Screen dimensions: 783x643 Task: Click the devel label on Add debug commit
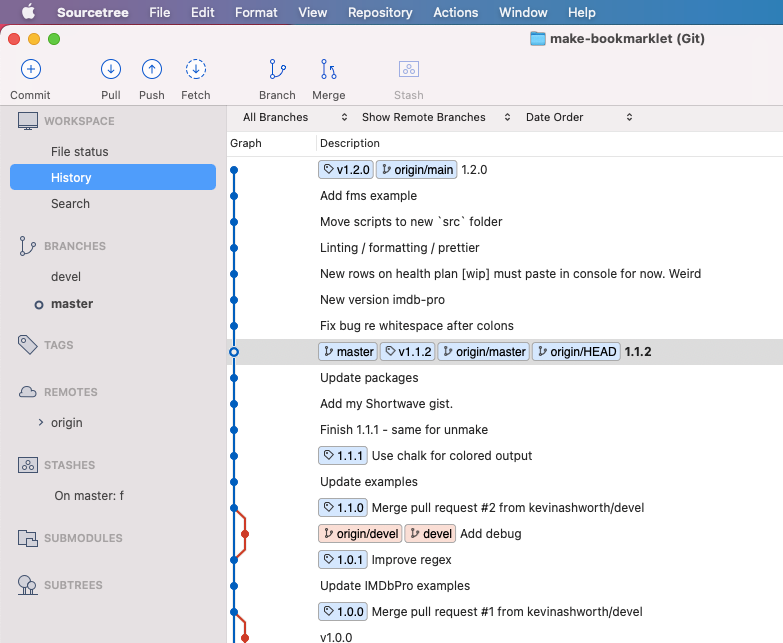click(430, 534)
